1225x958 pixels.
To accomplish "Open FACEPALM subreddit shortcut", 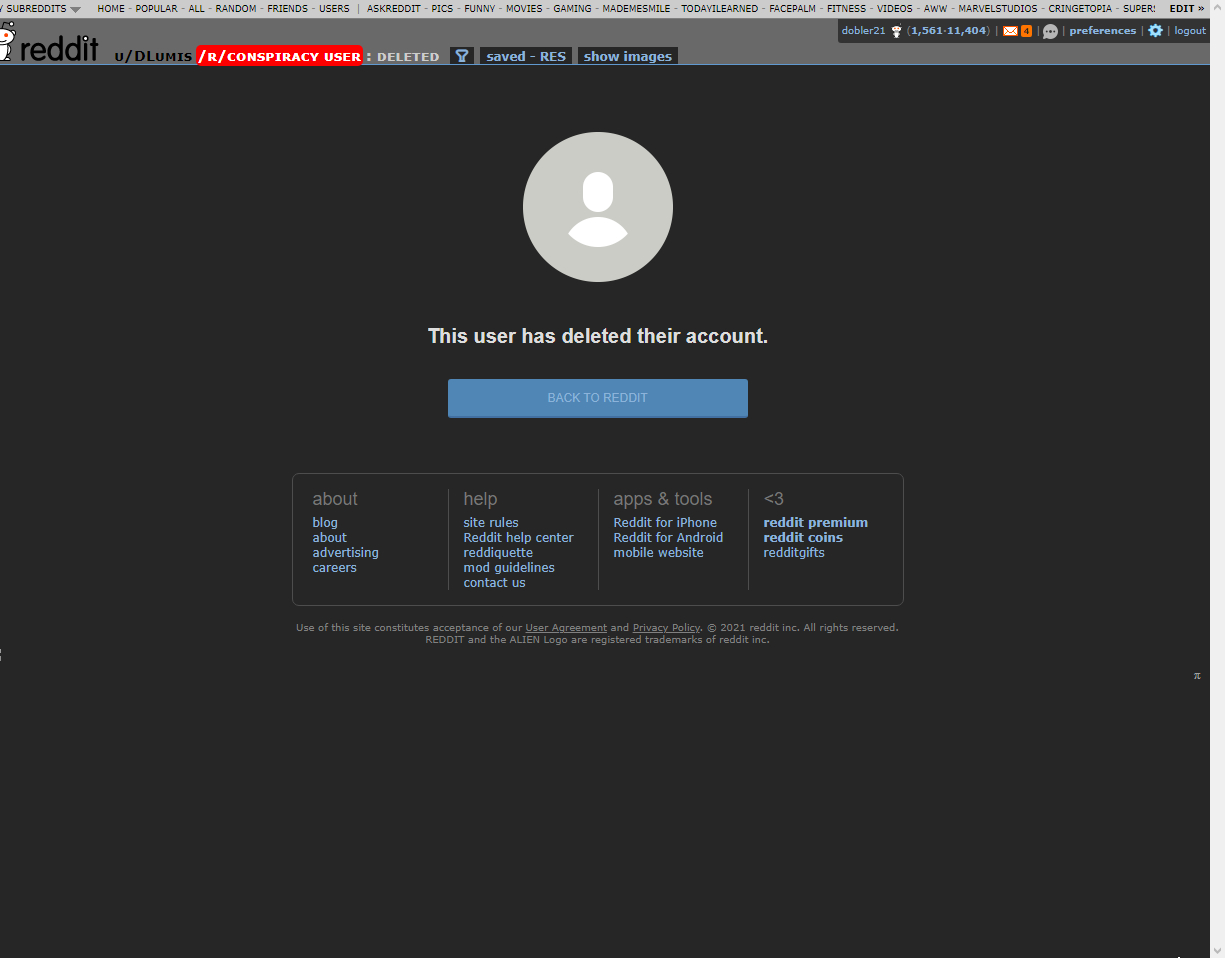I will pos(792,8).
